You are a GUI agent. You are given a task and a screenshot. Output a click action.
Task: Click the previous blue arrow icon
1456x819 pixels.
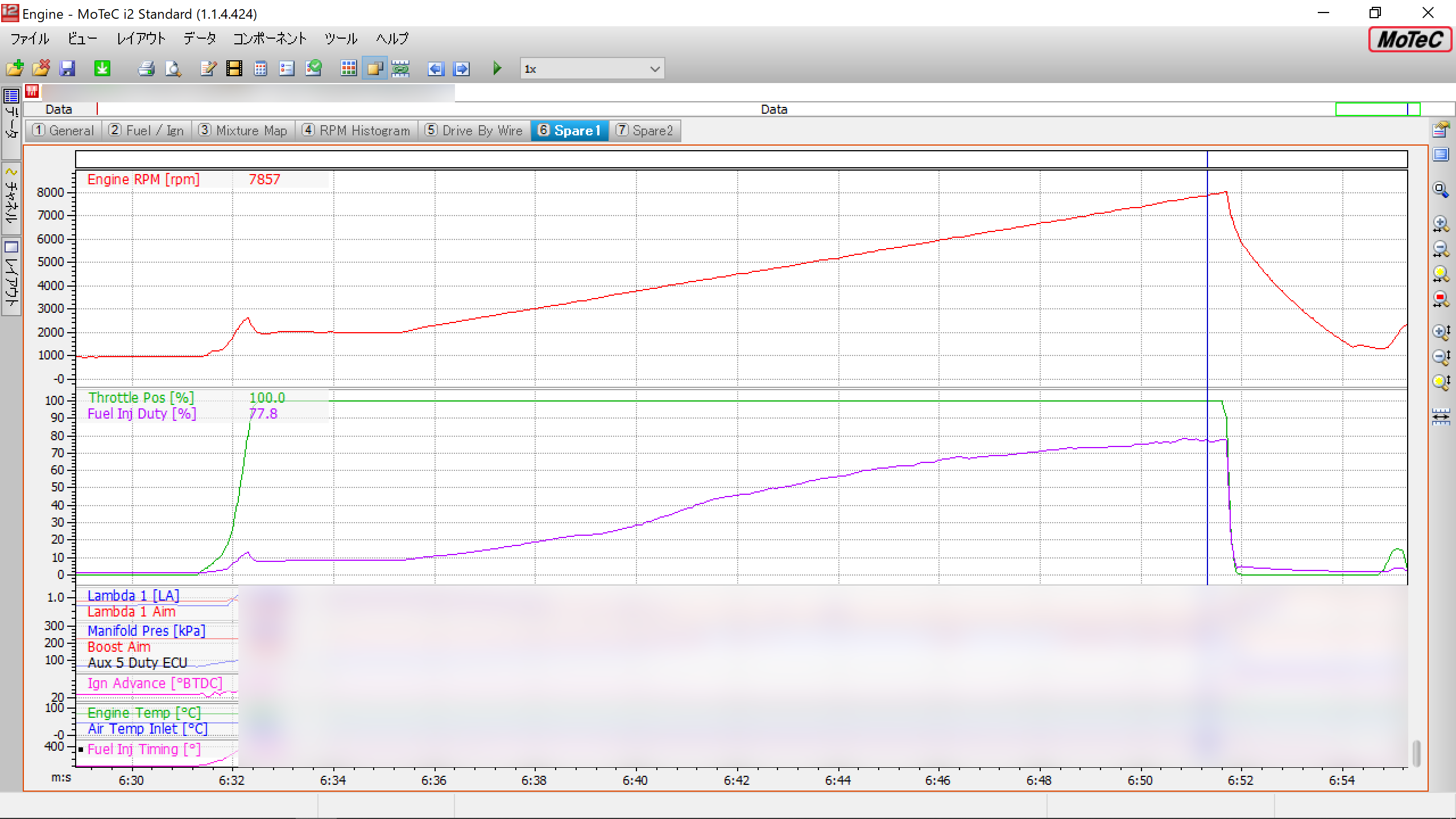click(436, 69)
